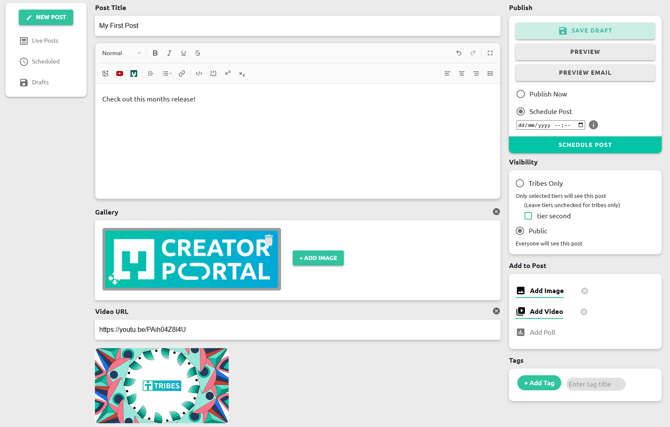Image resolution: width=670 pixels, height=427 pixels.
Task: Remove the Gallery section
Action: 496,212
